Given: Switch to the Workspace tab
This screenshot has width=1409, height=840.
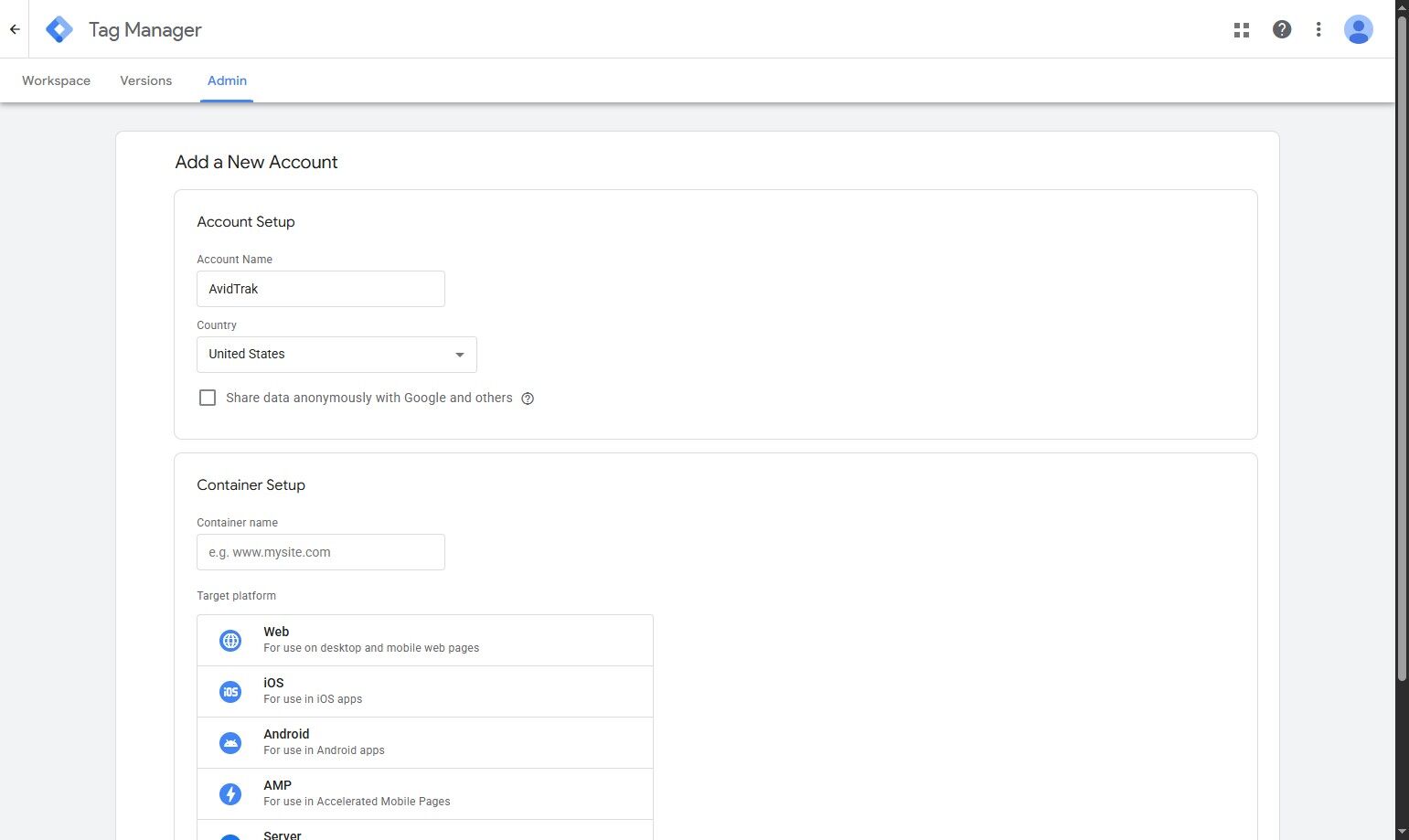Looking at the screenshot, I should [x=56, y=80].
